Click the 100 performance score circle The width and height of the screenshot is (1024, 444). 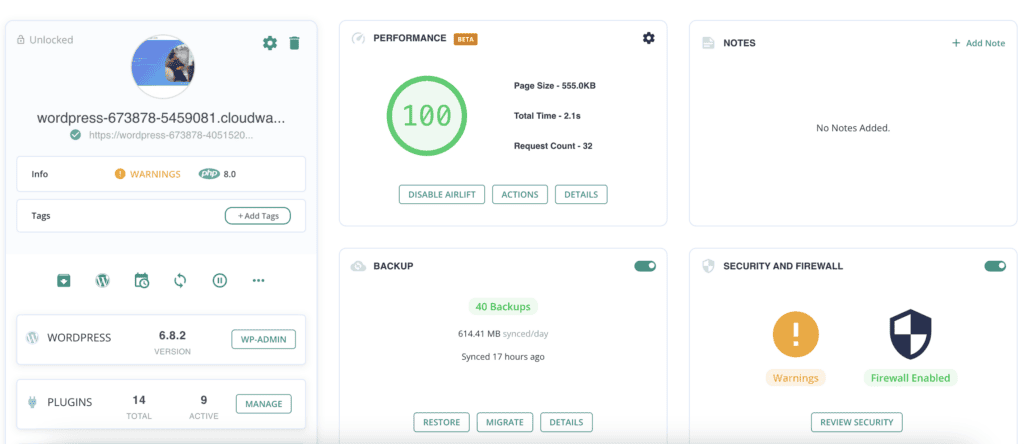(427, 116)
